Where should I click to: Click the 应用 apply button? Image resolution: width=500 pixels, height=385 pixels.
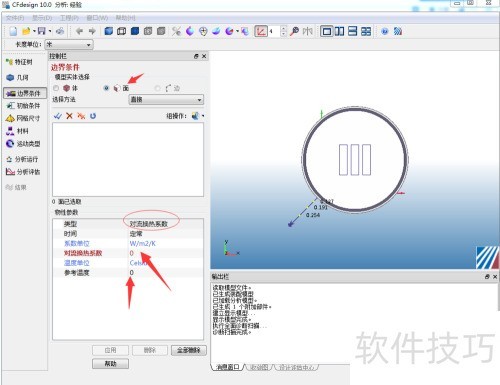[x=110, y=350]
